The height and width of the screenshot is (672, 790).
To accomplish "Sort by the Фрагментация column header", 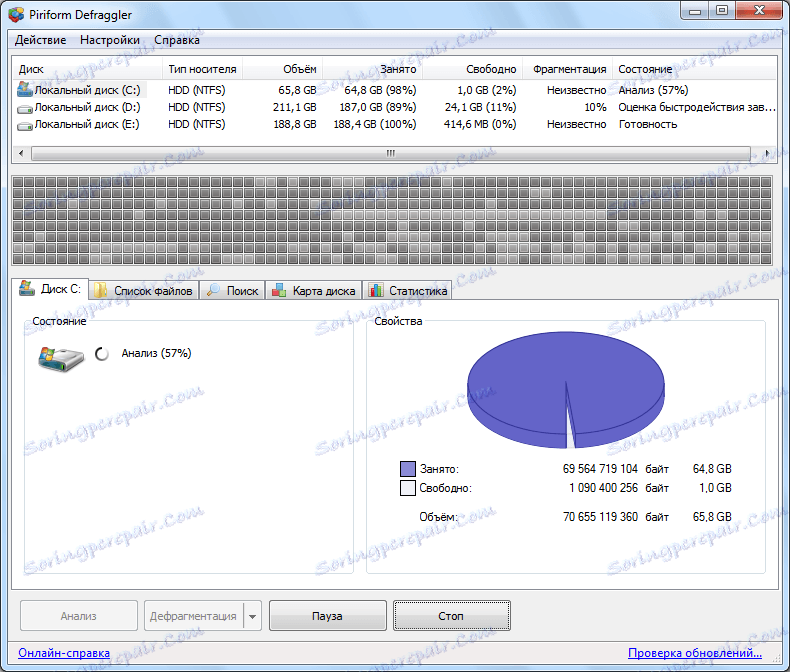I will point(567,69).
